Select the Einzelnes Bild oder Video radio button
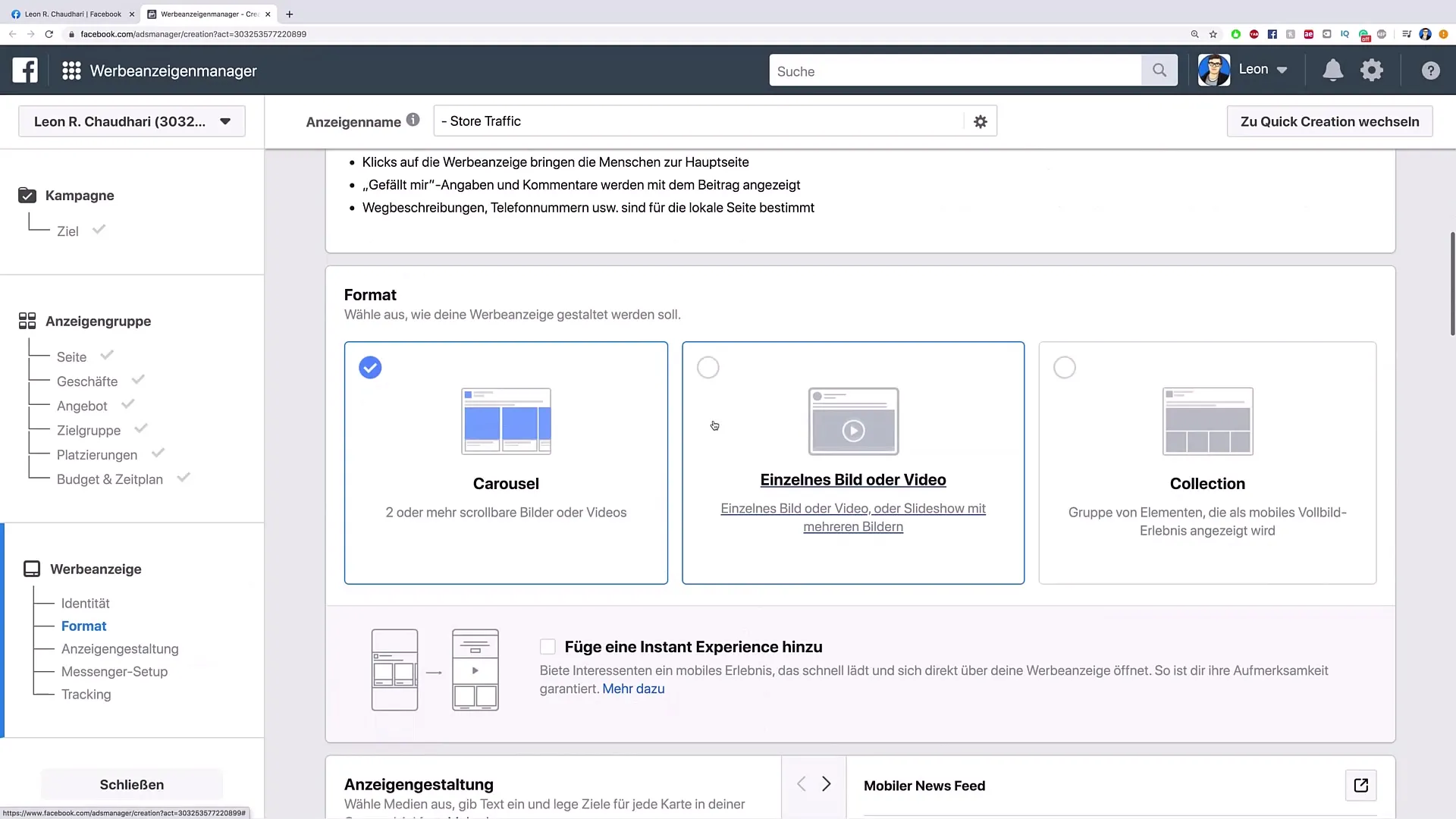 pos(707,367)
